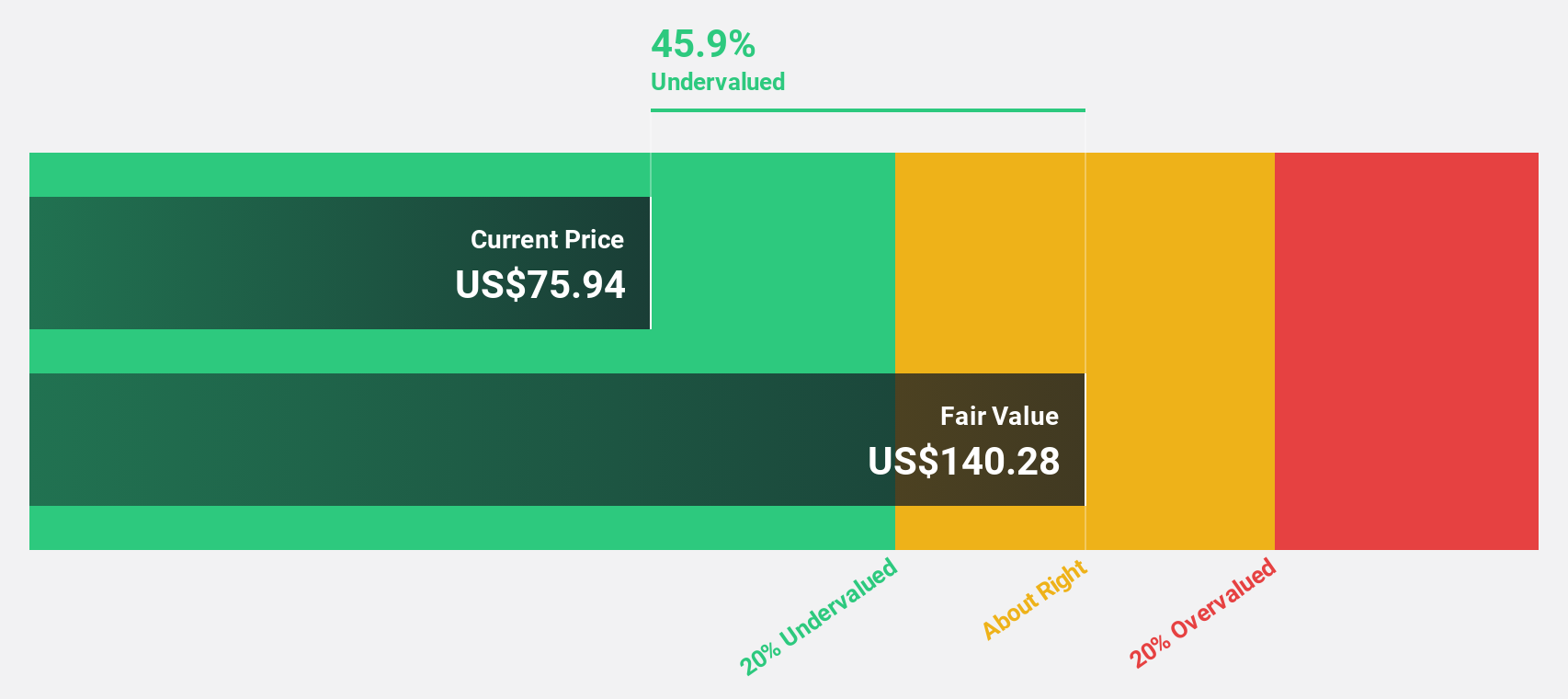Click the About Right axis label
Screen dimensions: 1568x699
pyautogui.click(x=1034, y=600)
